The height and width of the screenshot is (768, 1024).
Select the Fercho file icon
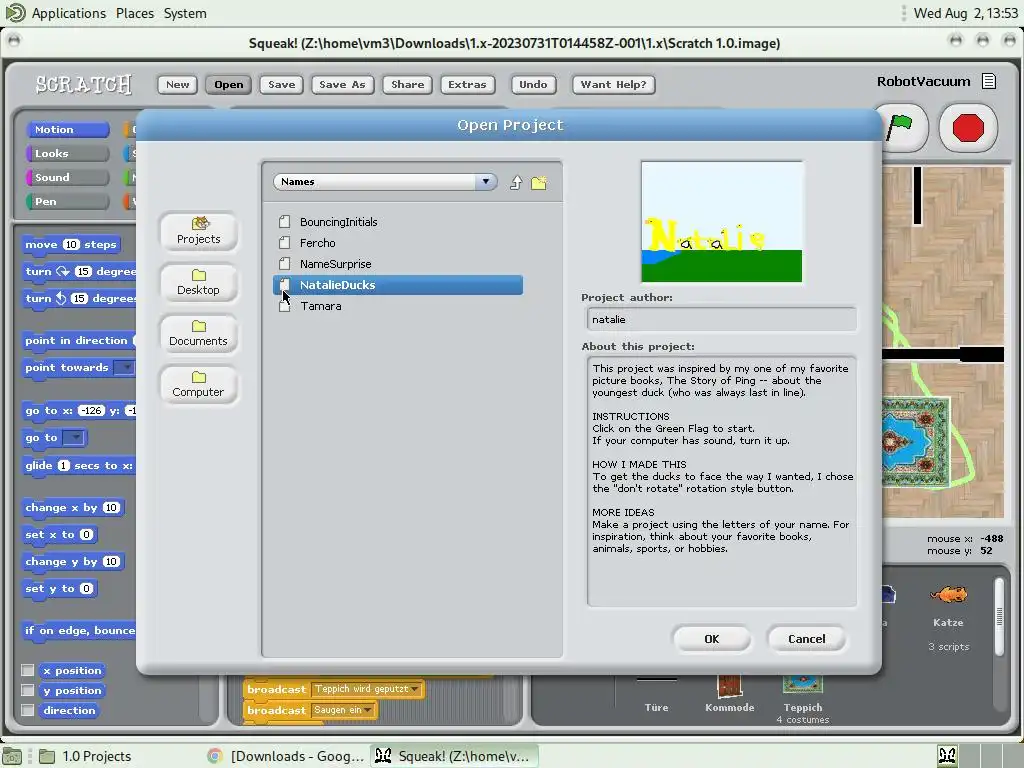pyautogui.click(x=285, y=243)
